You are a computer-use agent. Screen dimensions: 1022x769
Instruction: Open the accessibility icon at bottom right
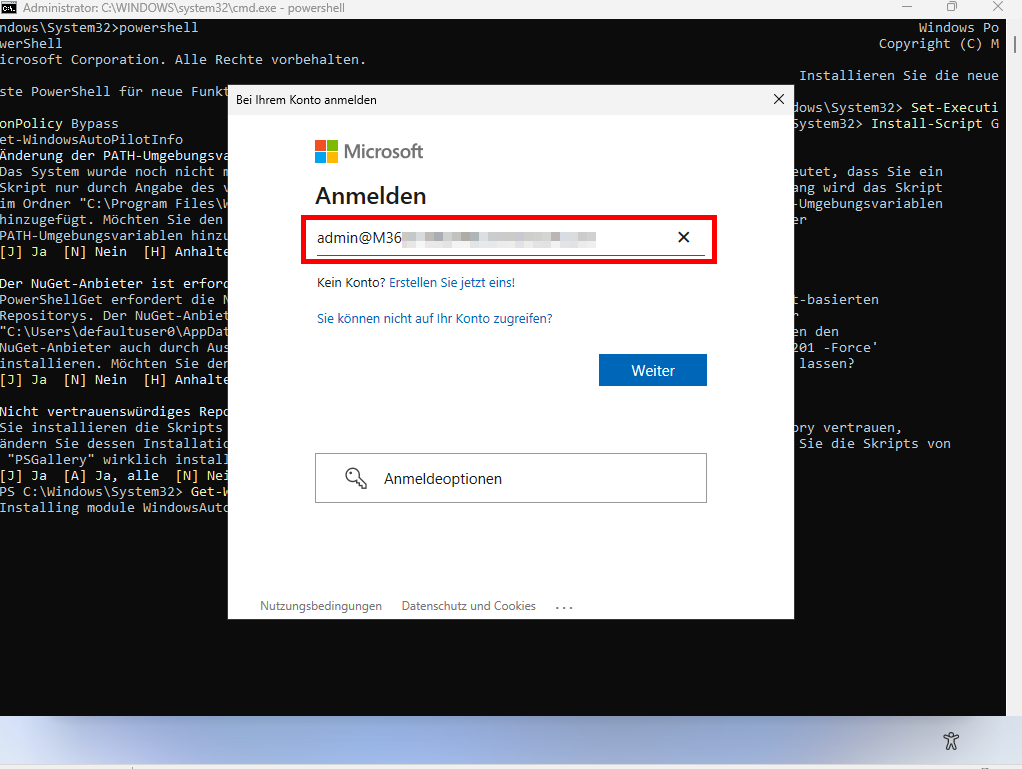click(x=951, y=740)
